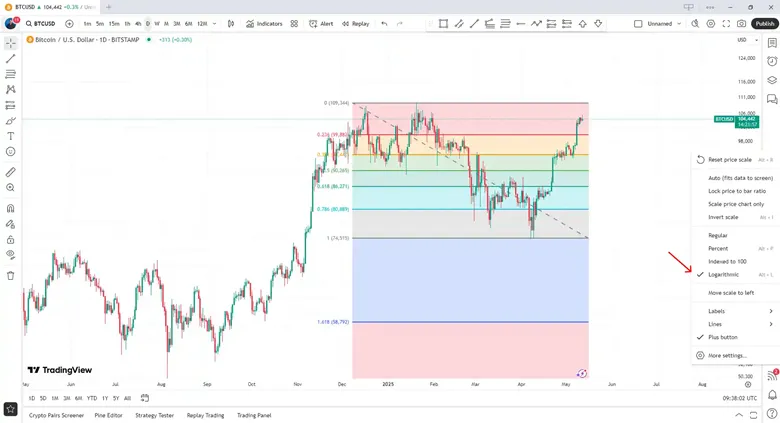Select the ruler measure tool
The height and width of the screenshot is (423, 780).
click(10, 172)
